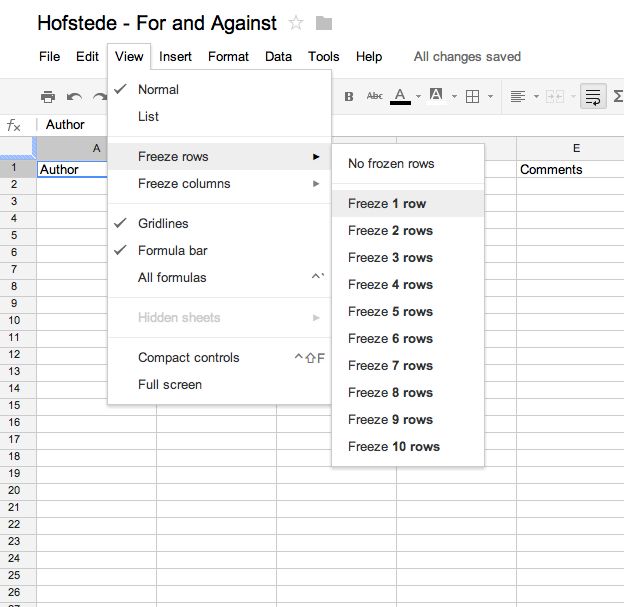Switch to Full screen
624x607 pixels.
point(219,385)
